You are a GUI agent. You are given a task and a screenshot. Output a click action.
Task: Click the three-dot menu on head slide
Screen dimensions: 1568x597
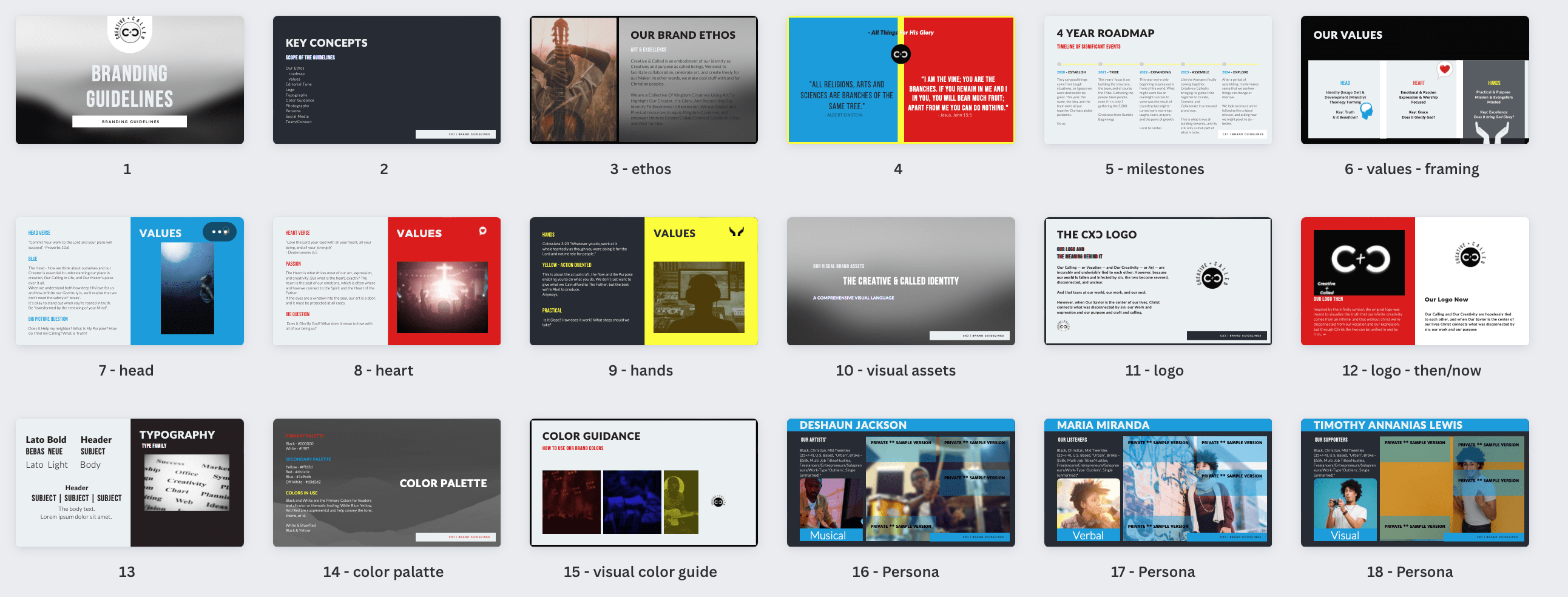[220, 232]
